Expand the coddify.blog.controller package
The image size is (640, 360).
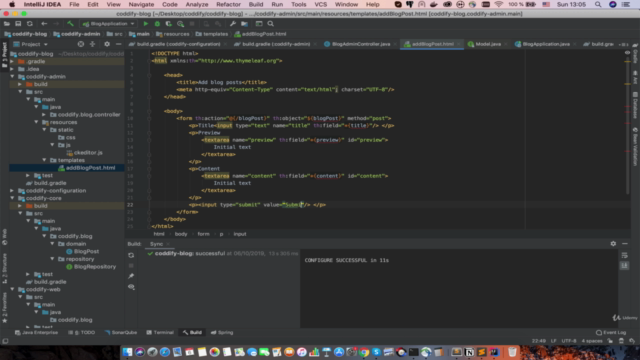pyautogui.click(x=44, y=115)
